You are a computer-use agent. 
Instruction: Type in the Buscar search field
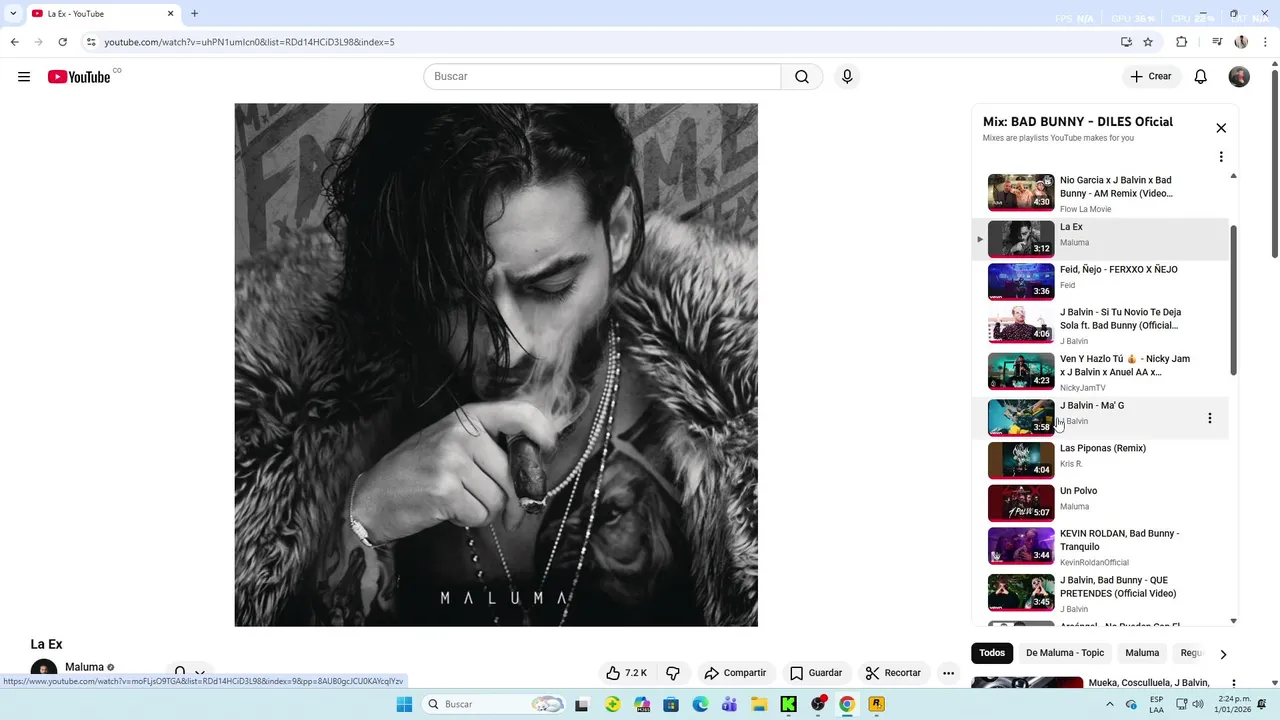[602, 77]
